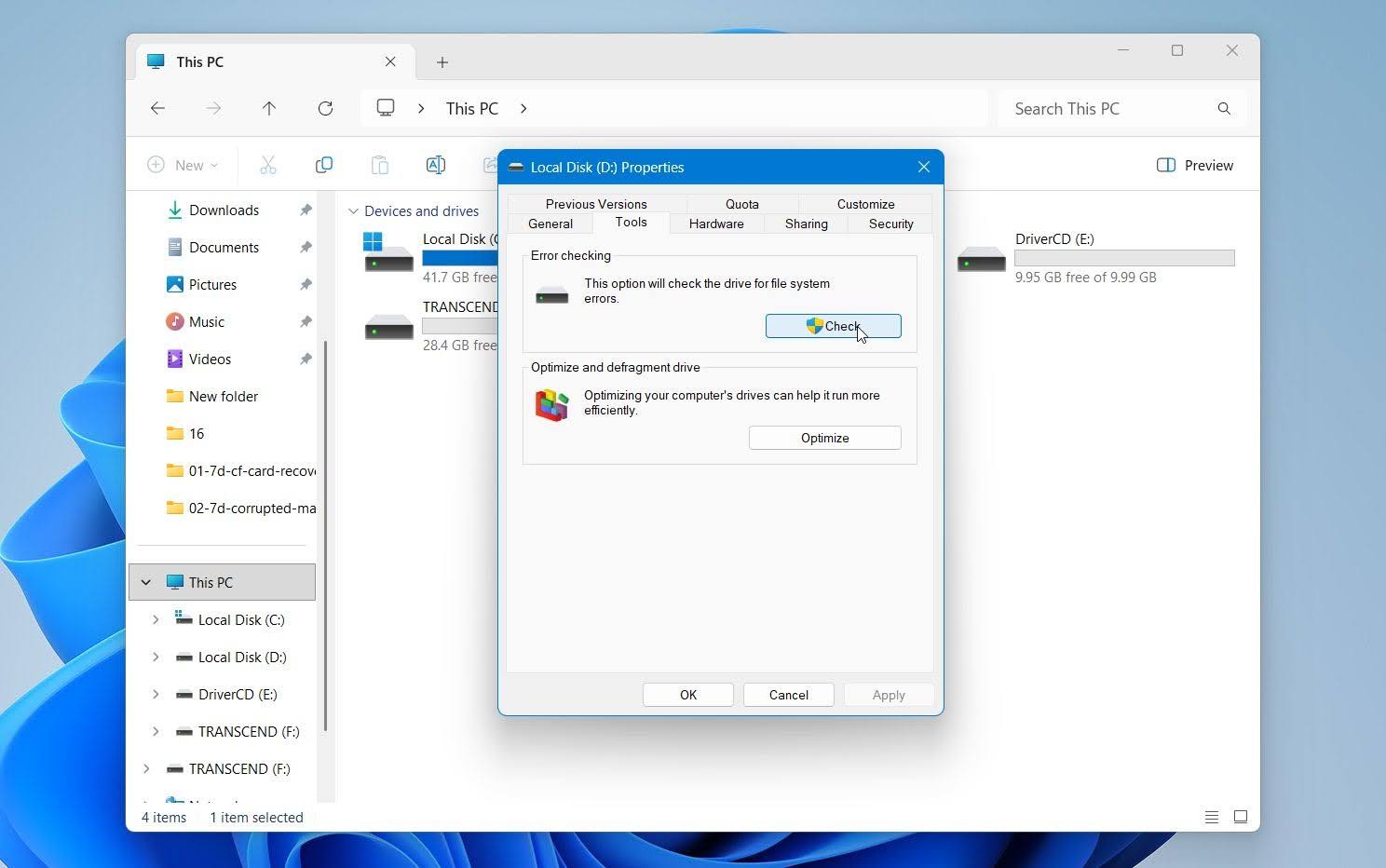Screen dimensions: 1386x868
Task: Switch to the Security tab
Action: [x=891, y=224]
